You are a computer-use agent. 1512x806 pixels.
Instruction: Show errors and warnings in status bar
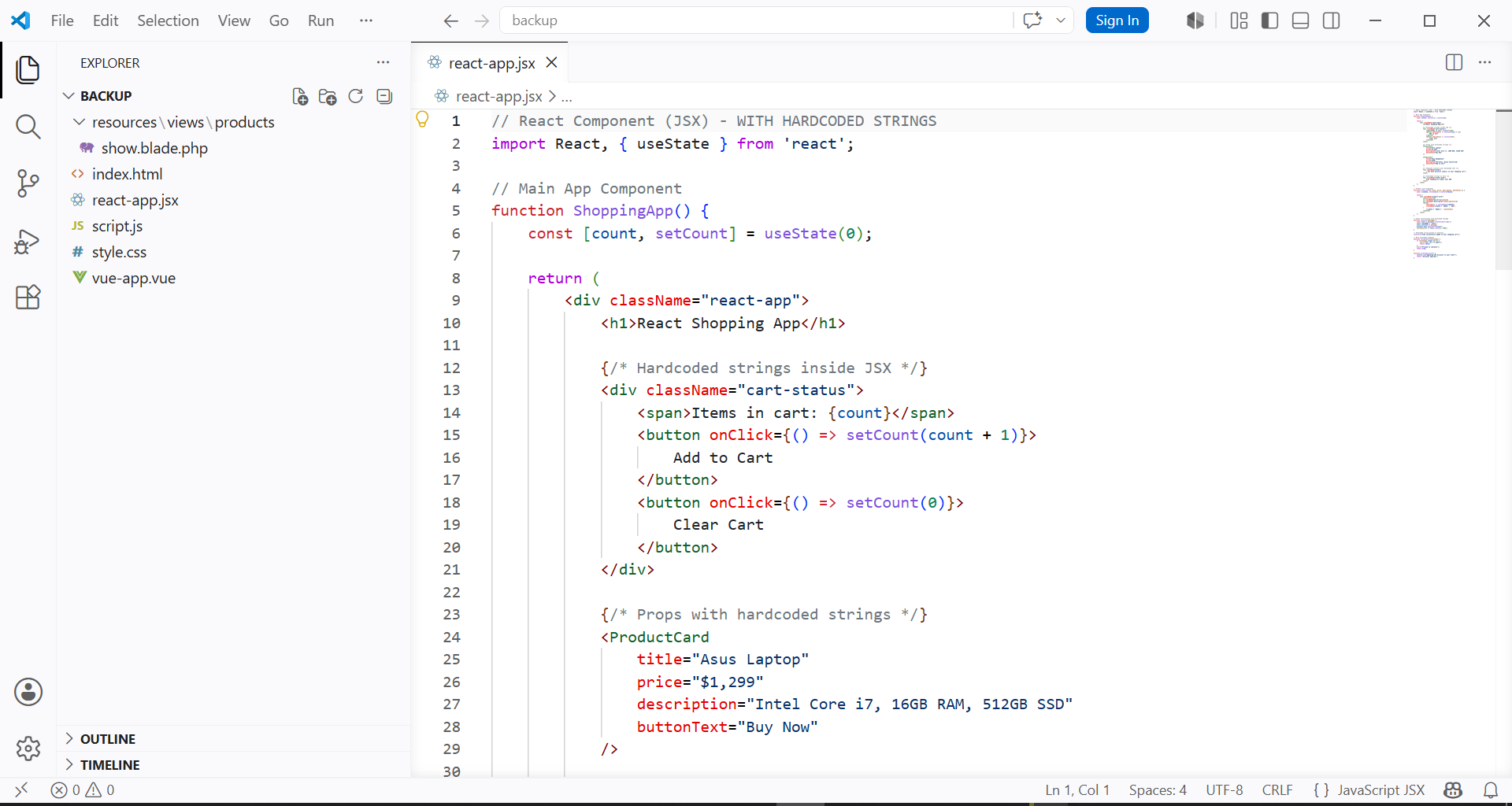point(83,789)
